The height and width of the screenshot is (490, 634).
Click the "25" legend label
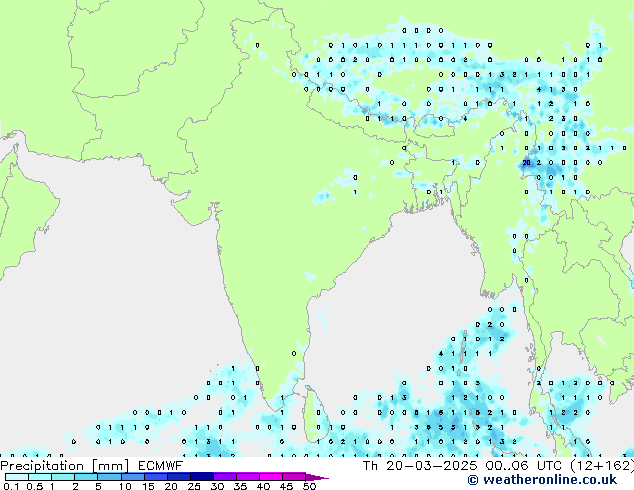[194, 486]
